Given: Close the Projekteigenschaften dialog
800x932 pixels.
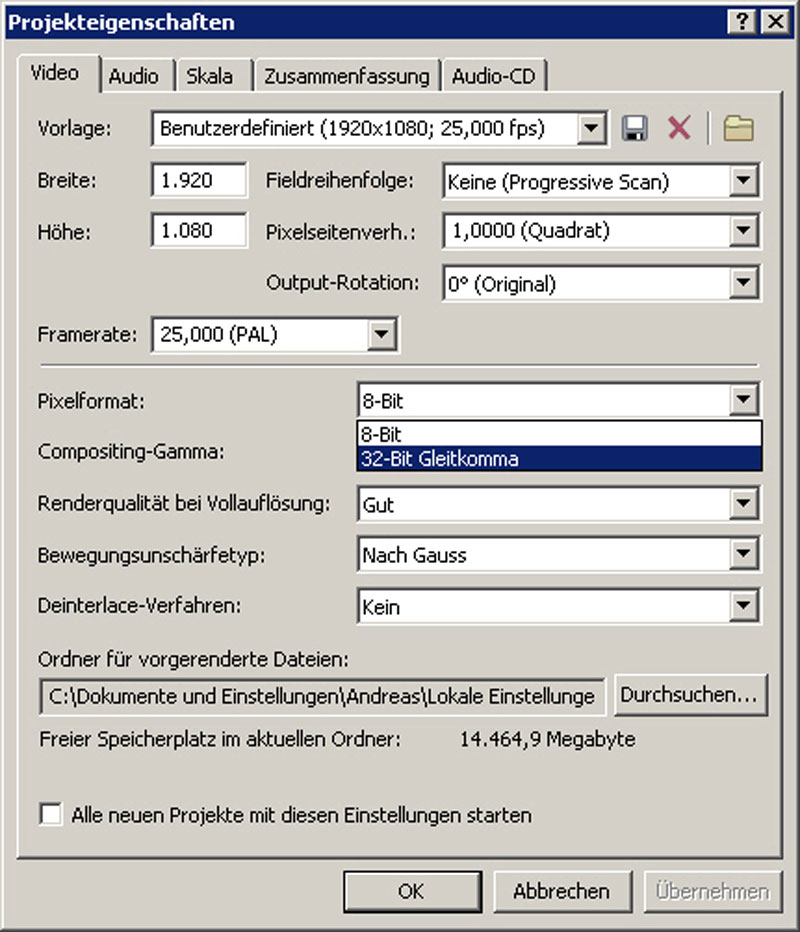Looking at the screenshot, I should 773,21.
